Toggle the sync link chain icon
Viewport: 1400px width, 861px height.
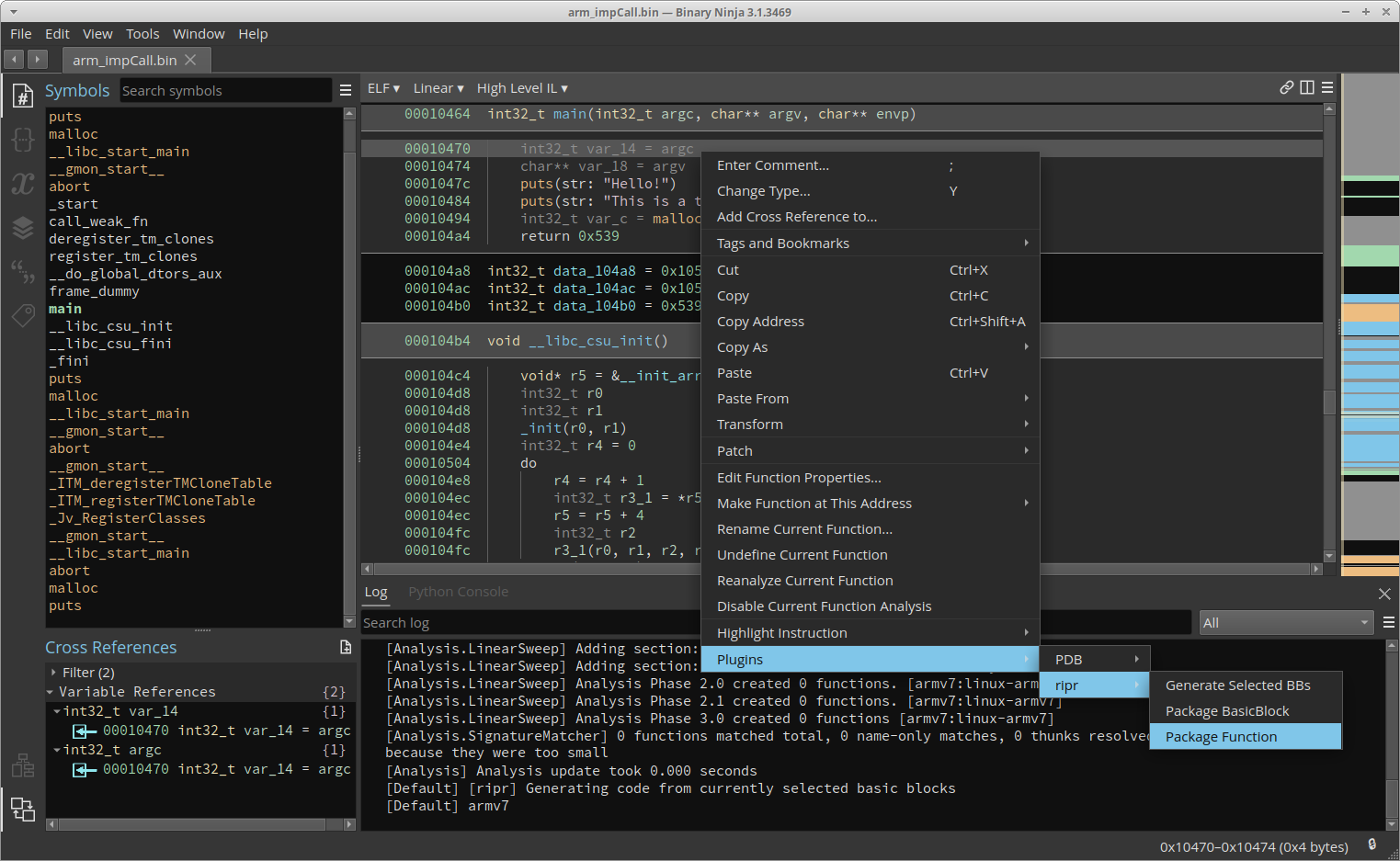[1286, 88]
